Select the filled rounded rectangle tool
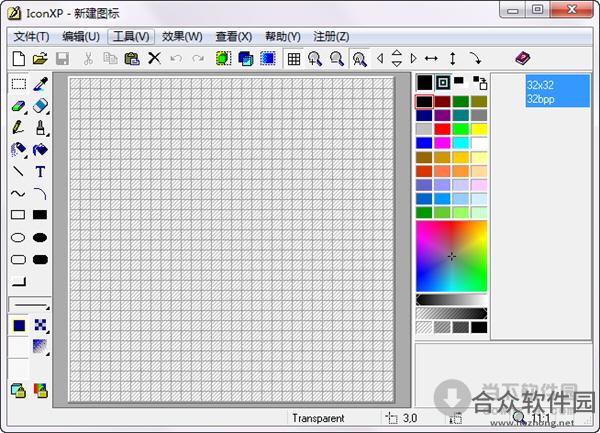 click(40, 260)
